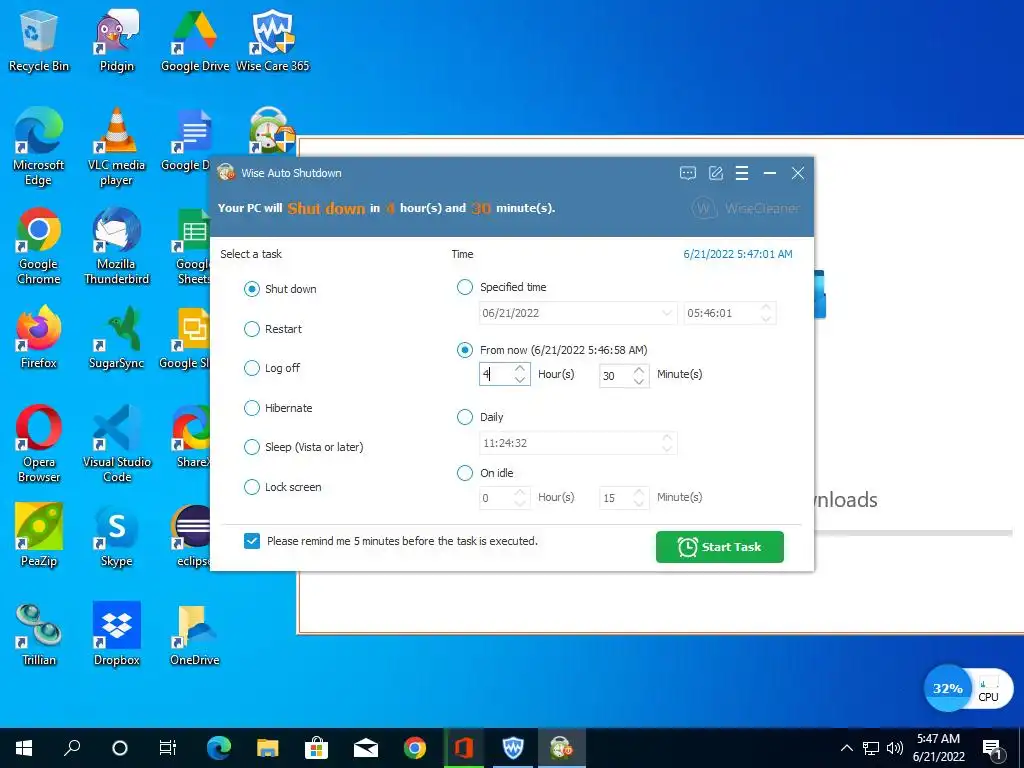Open Firefox desktop shortcut
Viewport: 1024px width, 768px height.
tap(39, 338)
